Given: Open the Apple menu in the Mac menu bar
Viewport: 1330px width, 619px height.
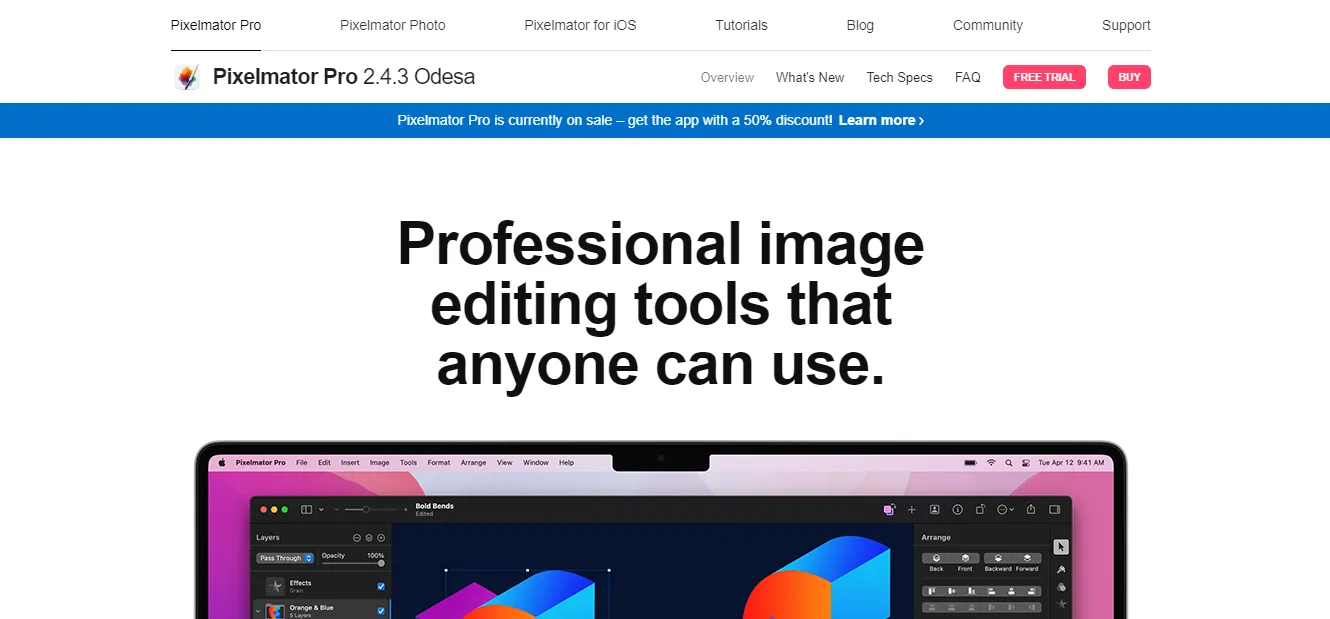Looking at the screenshot, I should tap(222, 463).
